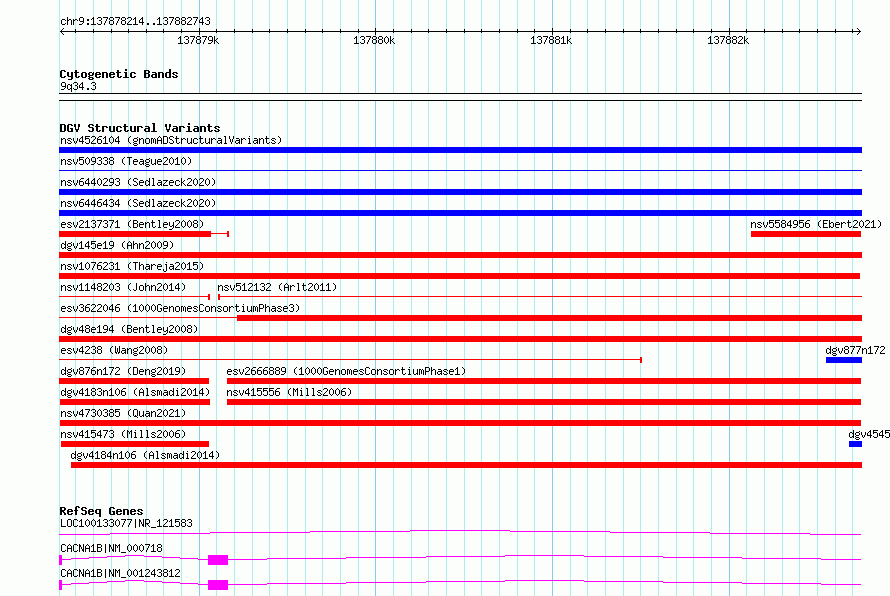Image resolution: width=890 pixels, height=596 pixels.
Task: Click the magenta exon box of NM_001243812
Action: point(218,585)
